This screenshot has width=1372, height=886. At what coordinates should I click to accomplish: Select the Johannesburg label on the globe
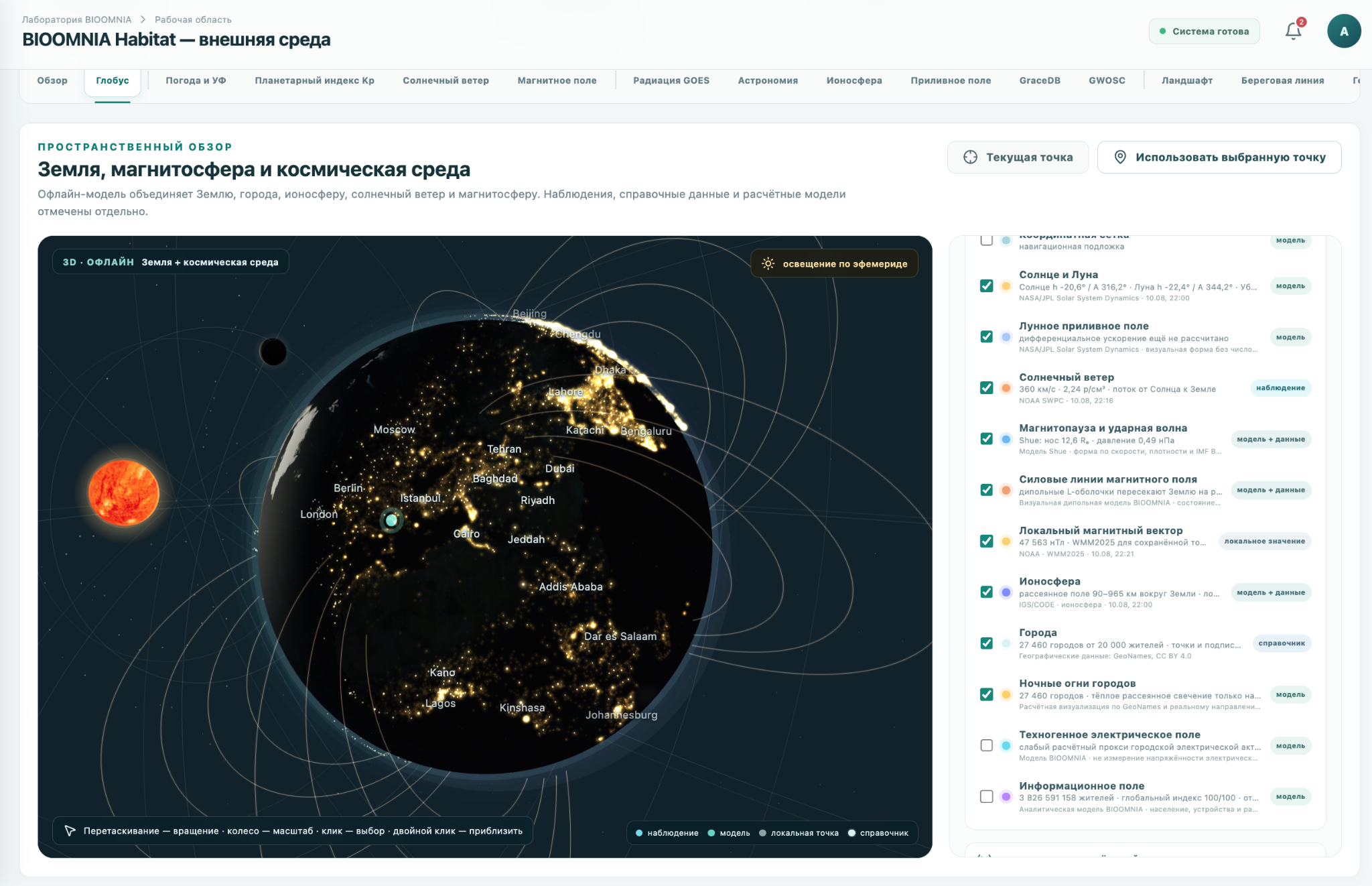point(621,715)
